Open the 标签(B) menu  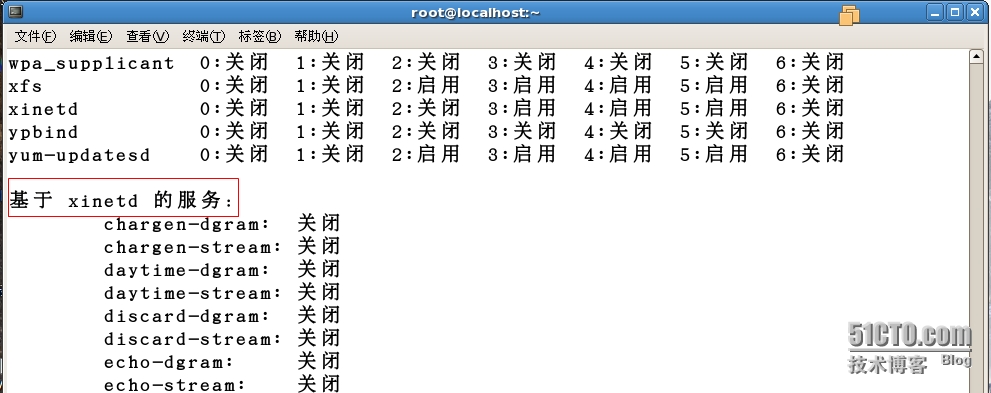point(259,36)
